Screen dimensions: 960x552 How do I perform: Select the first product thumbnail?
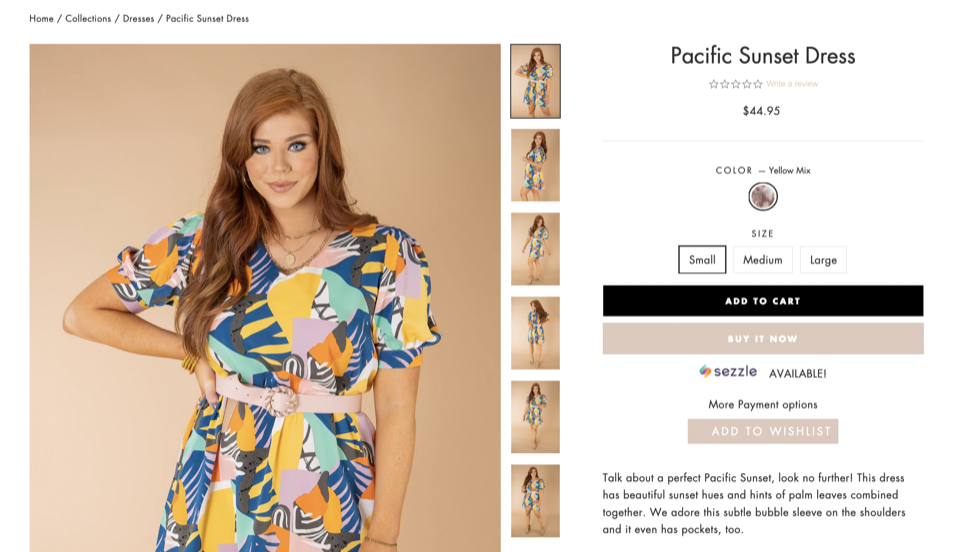[535, 81]
